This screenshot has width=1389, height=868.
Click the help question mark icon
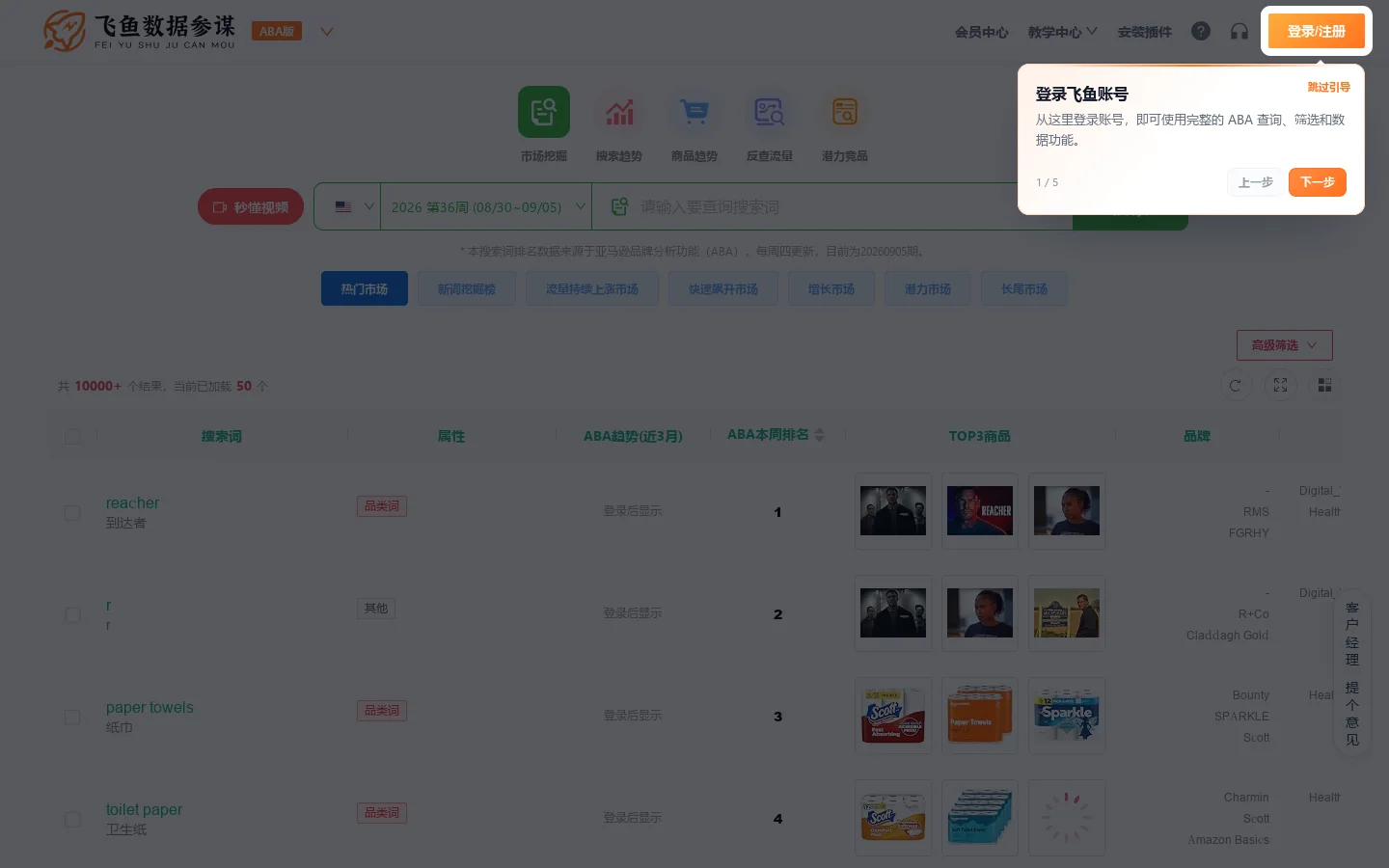pos(1201,31)
